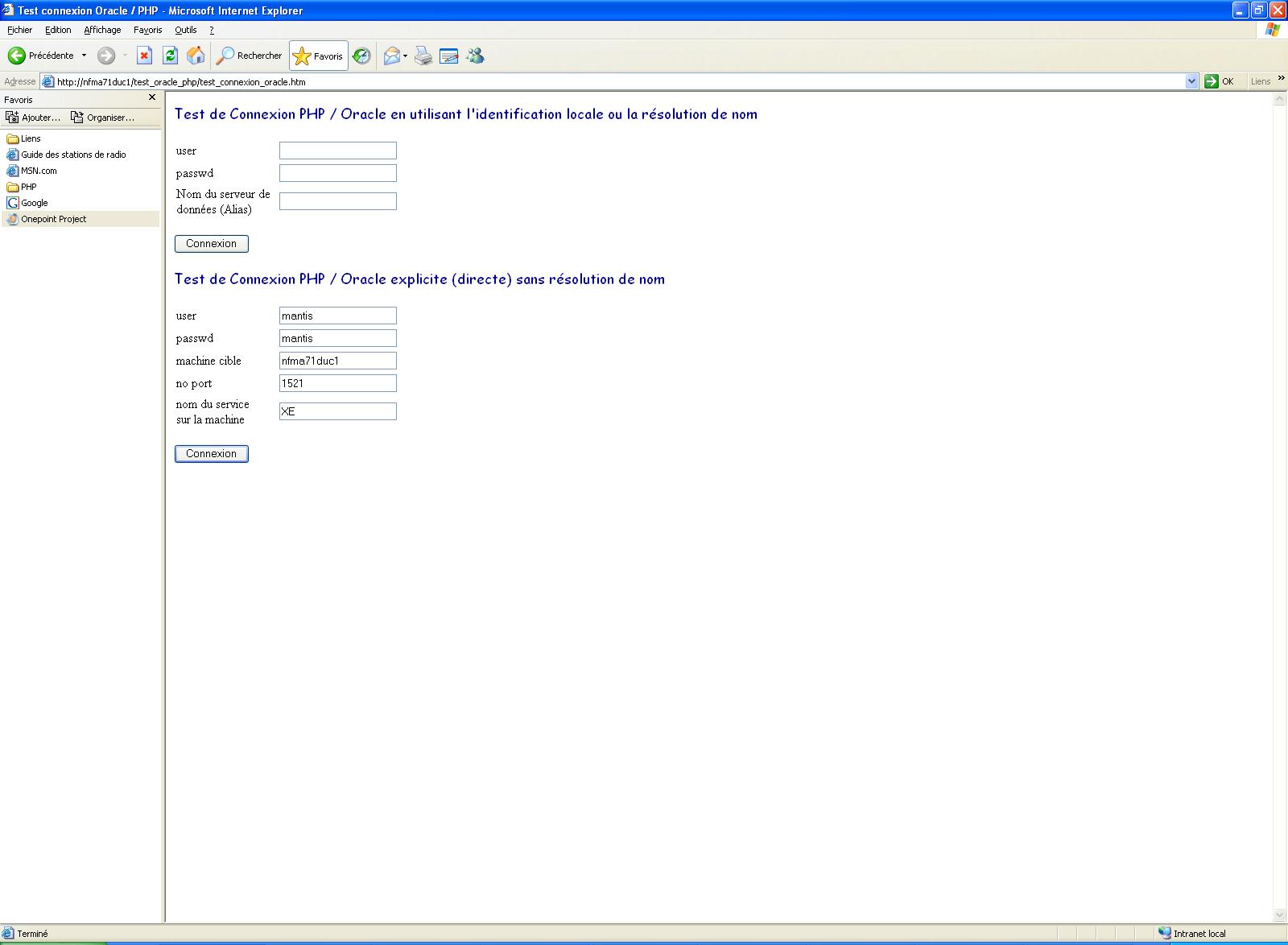Toggle the Favoris toolbar button
The height and width of the screenshot is (945, 1288).
click(x=319, y=56)
